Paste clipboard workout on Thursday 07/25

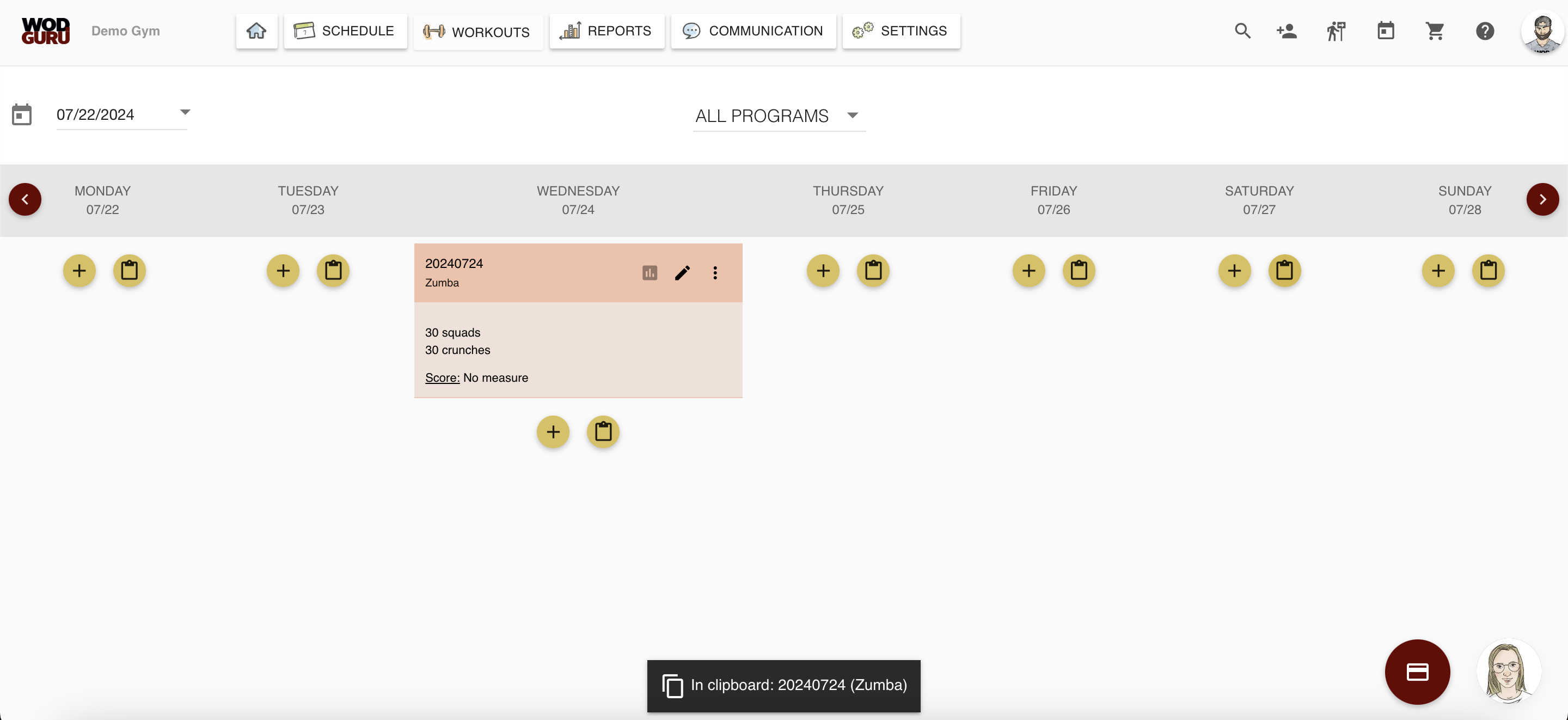coord(873,271)
